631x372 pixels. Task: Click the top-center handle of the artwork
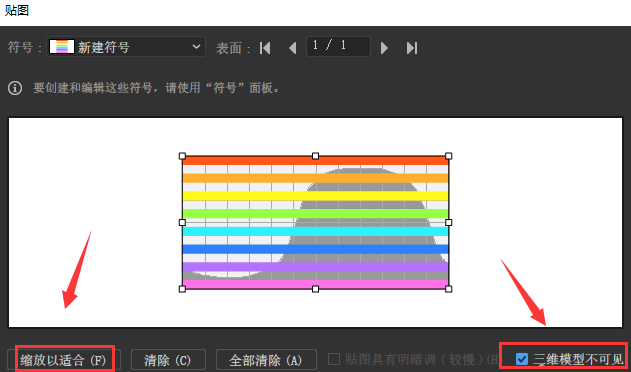click(316, 156)
